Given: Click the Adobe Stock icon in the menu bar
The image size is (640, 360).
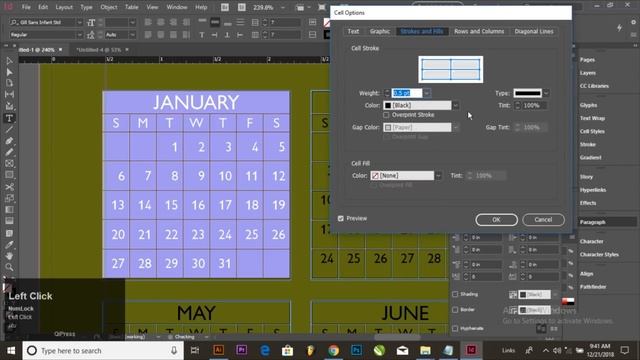Looking at the screenshot, I should pos(242,7).
